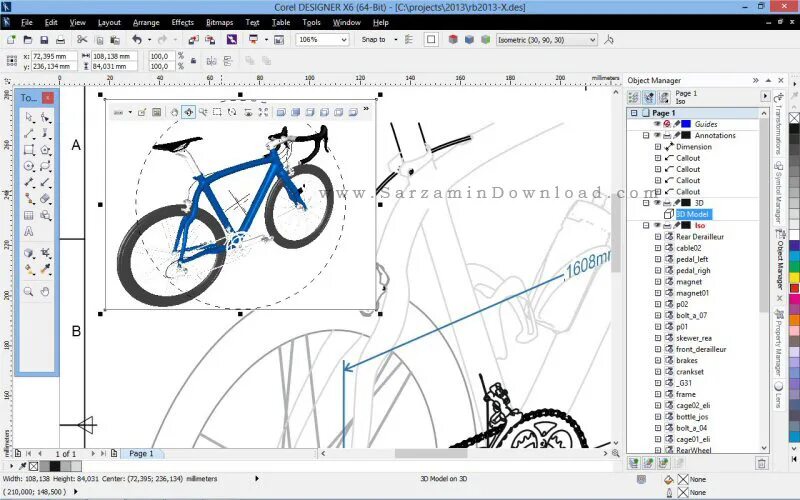Select the Table tool in the toolbox
Viewport: 800px width, 500px height.
[29, 215]
